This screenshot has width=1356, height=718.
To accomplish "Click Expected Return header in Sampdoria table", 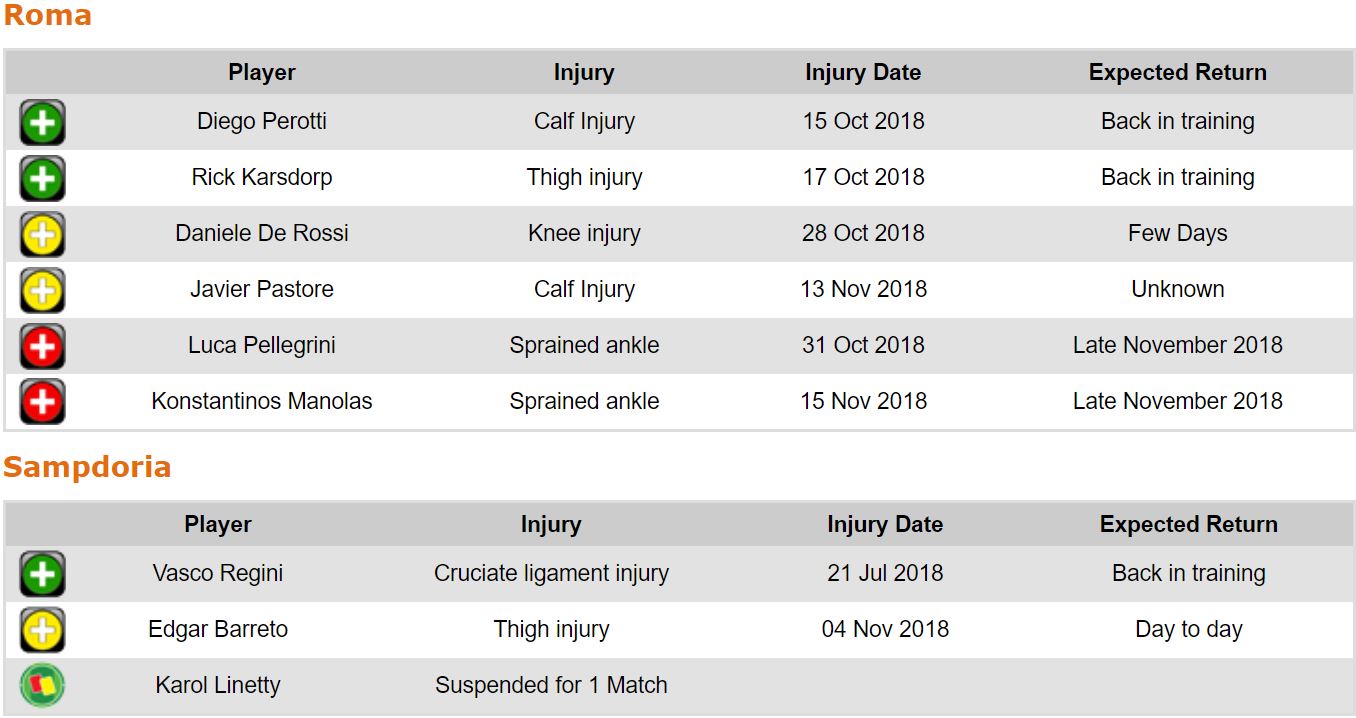I will (x=1188, y=525).
